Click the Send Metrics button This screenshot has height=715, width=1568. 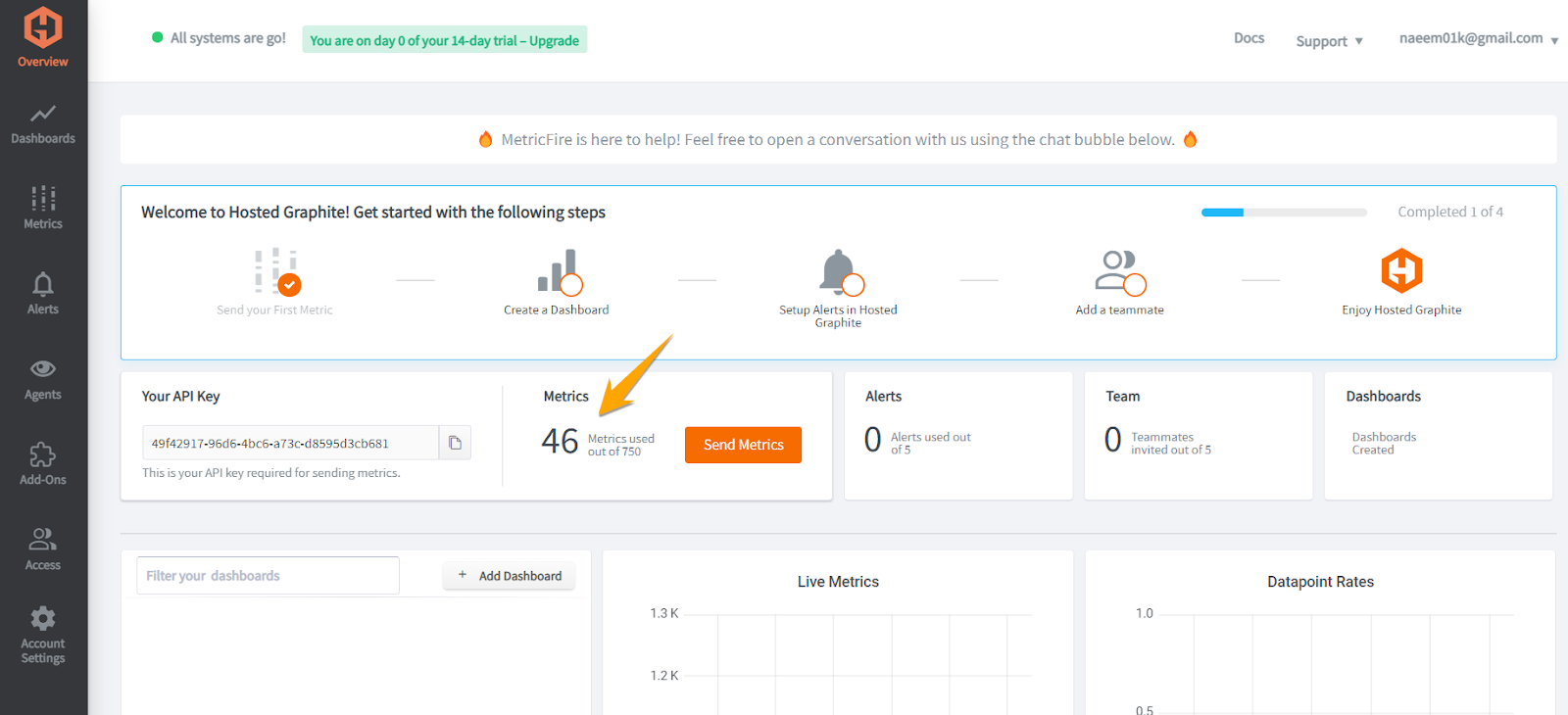(743, 445)
